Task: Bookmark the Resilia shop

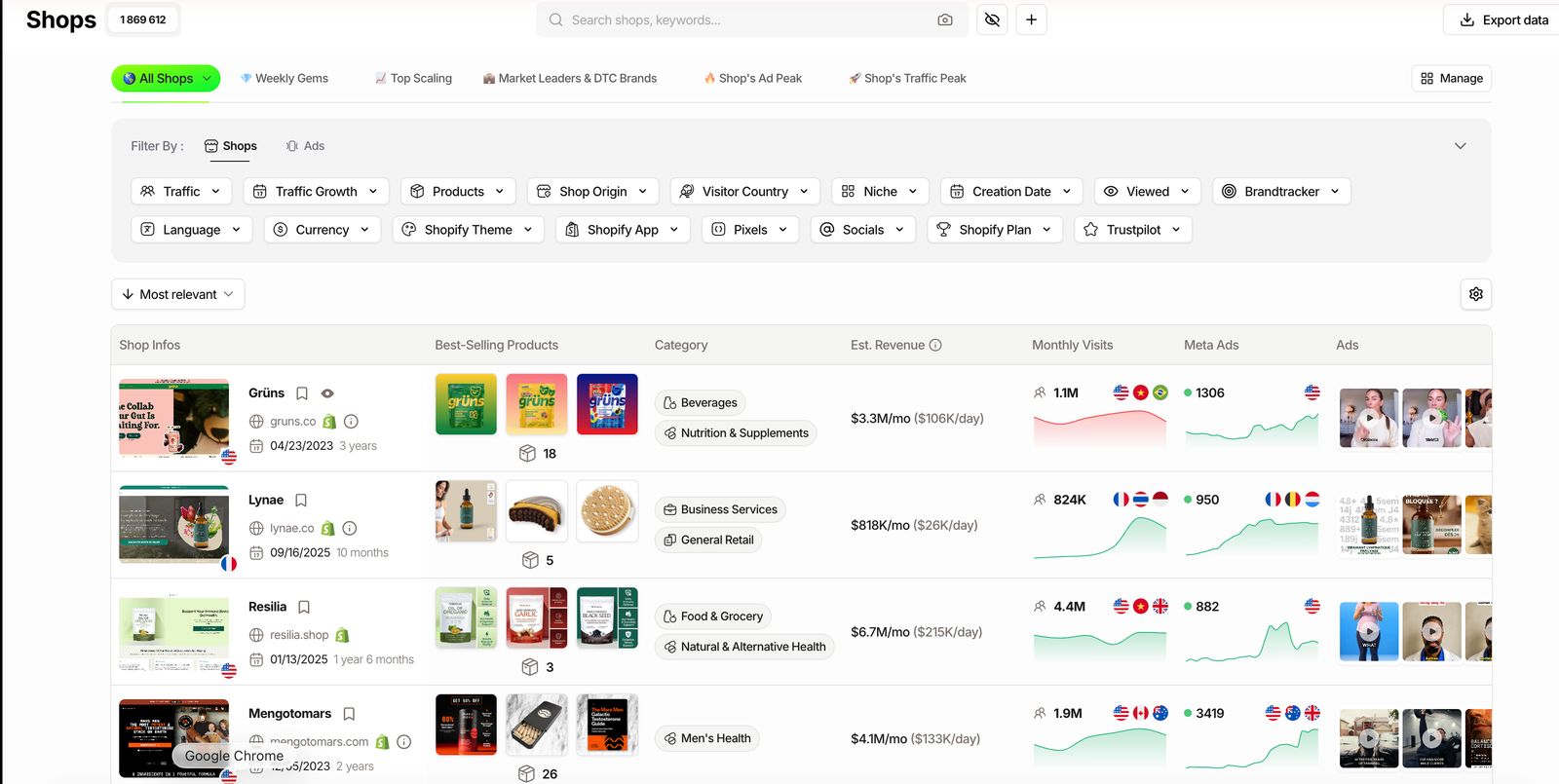Action: coord(304,607)
